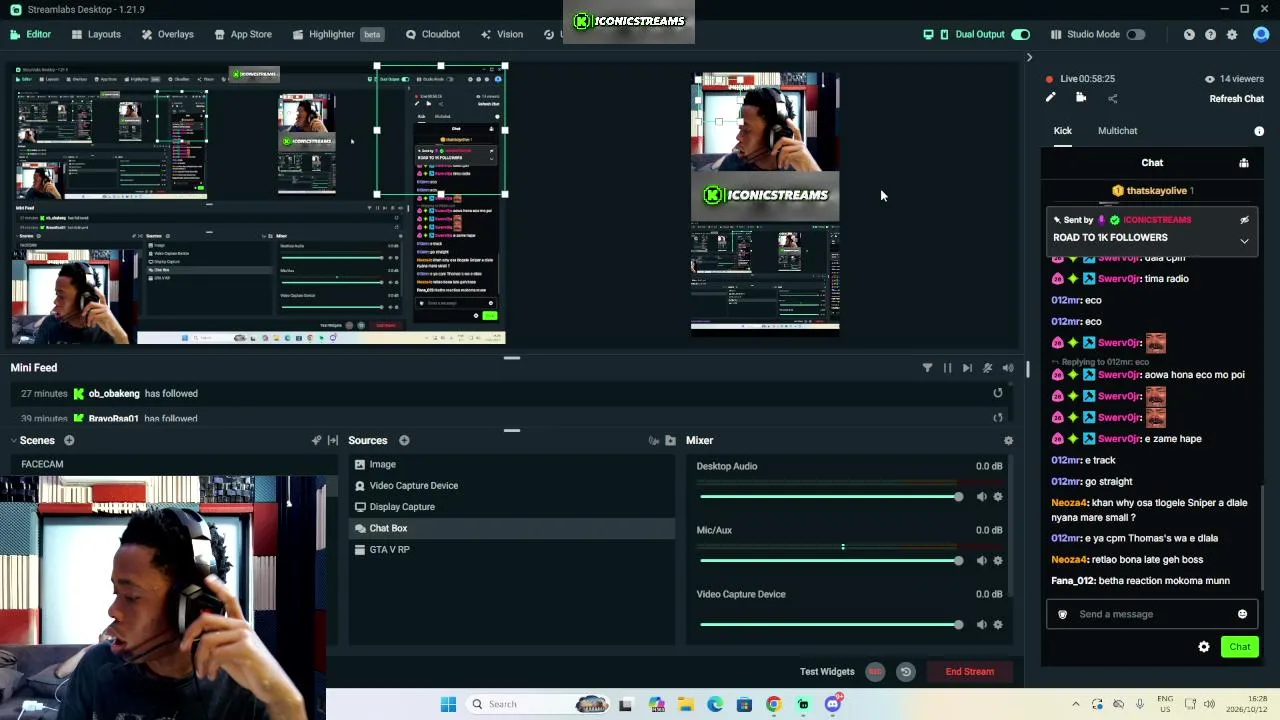Open Google Chrome from the taskbar
The height and width of the screenshot is (720, 1280).
(x=773, y=704)
